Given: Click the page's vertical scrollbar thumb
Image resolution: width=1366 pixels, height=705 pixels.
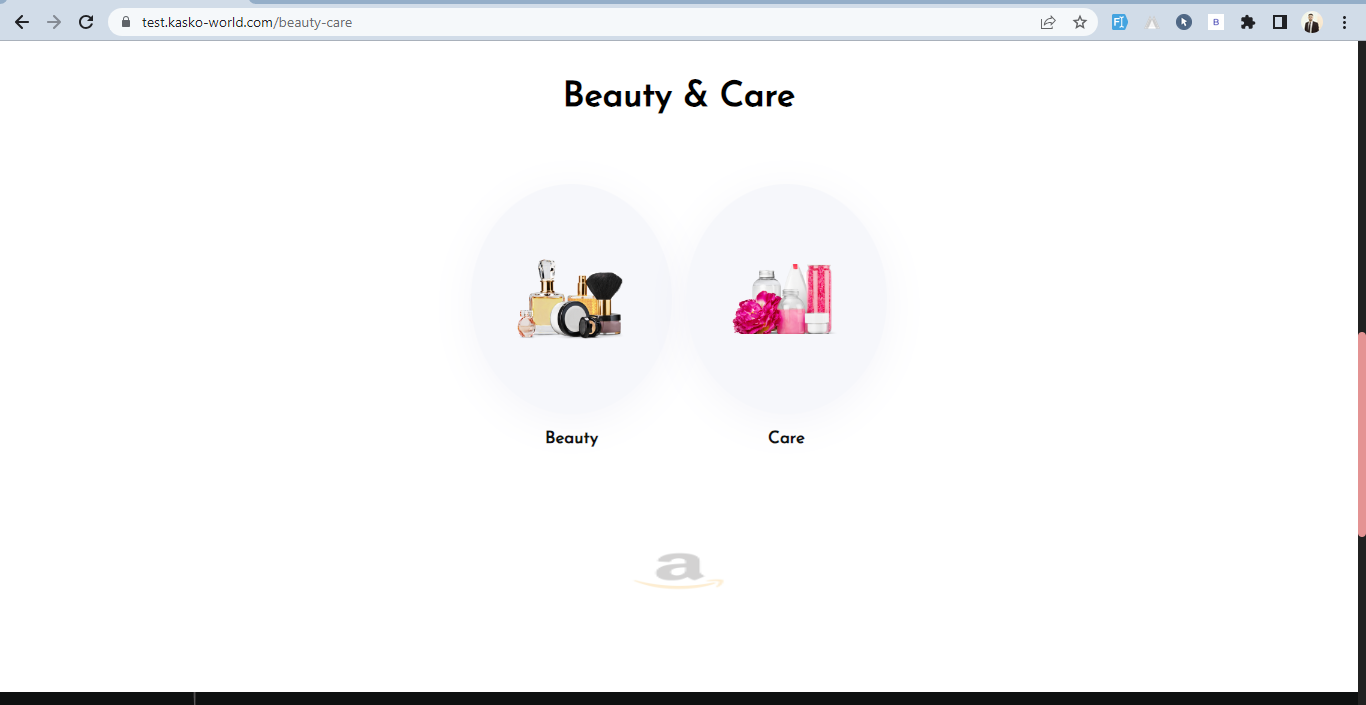Looking at the screenshot, I should [x=1361, y=434].
